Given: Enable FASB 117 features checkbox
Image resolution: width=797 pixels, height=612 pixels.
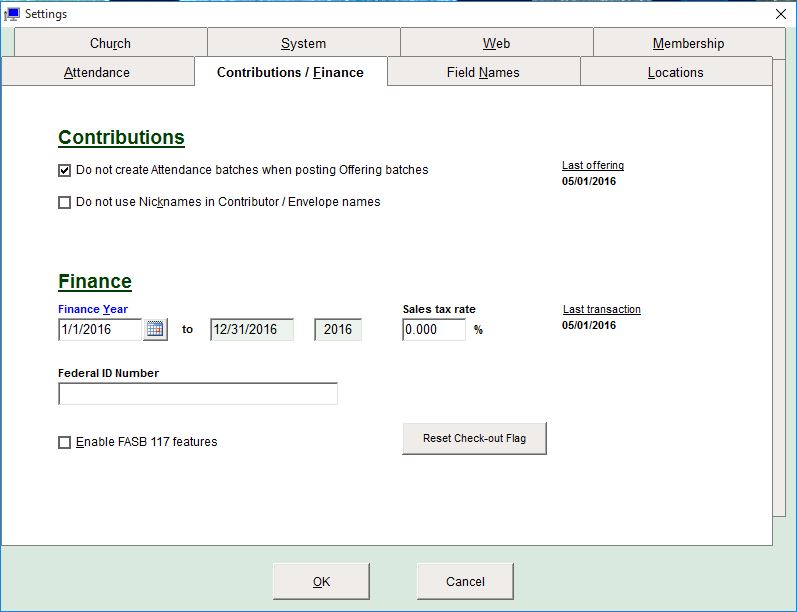Looking at the screenshot, I should coord(65,442).
